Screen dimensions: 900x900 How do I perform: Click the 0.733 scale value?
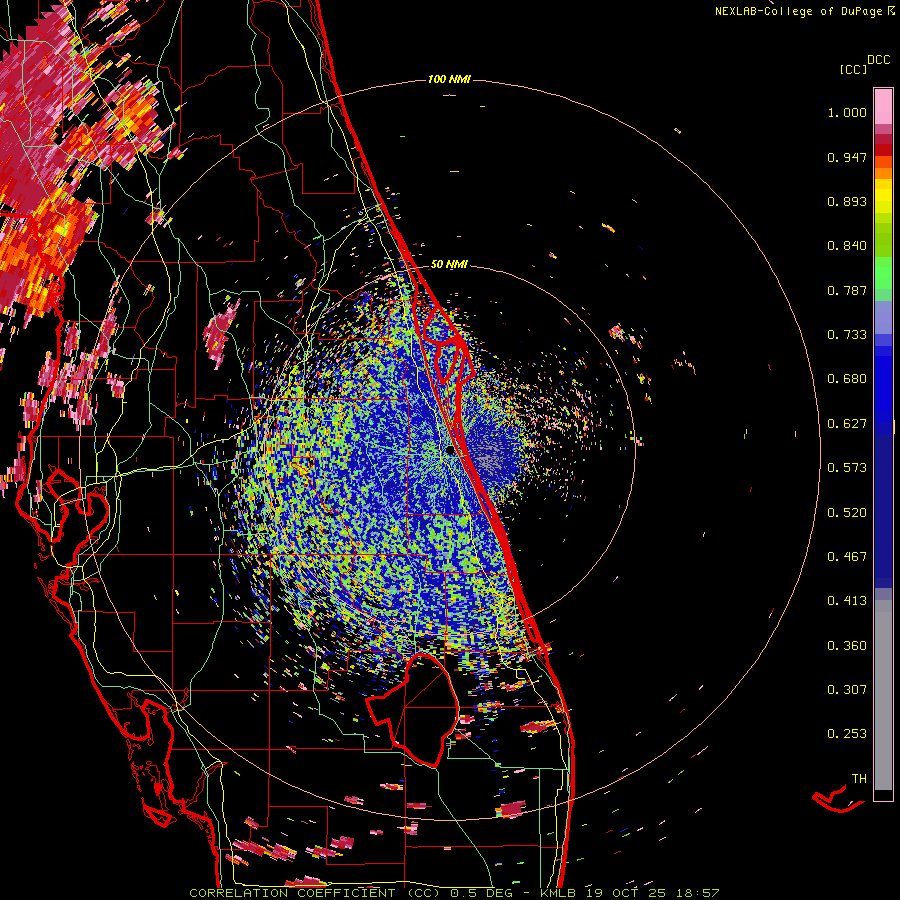[x=847, y=335]
